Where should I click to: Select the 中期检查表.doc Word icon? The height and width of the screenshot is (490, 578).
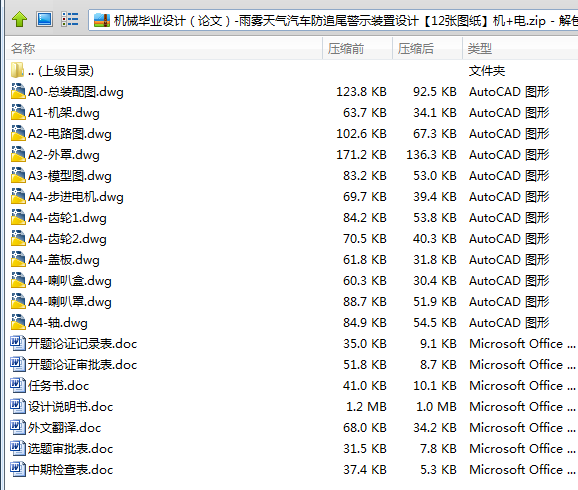(18, 469)
